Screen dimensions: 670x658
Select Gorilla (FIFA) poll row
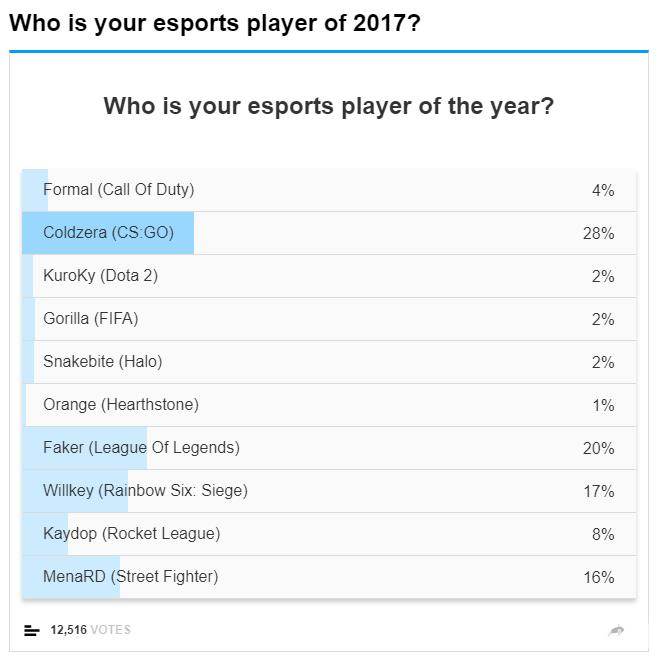tap(91, 319)
